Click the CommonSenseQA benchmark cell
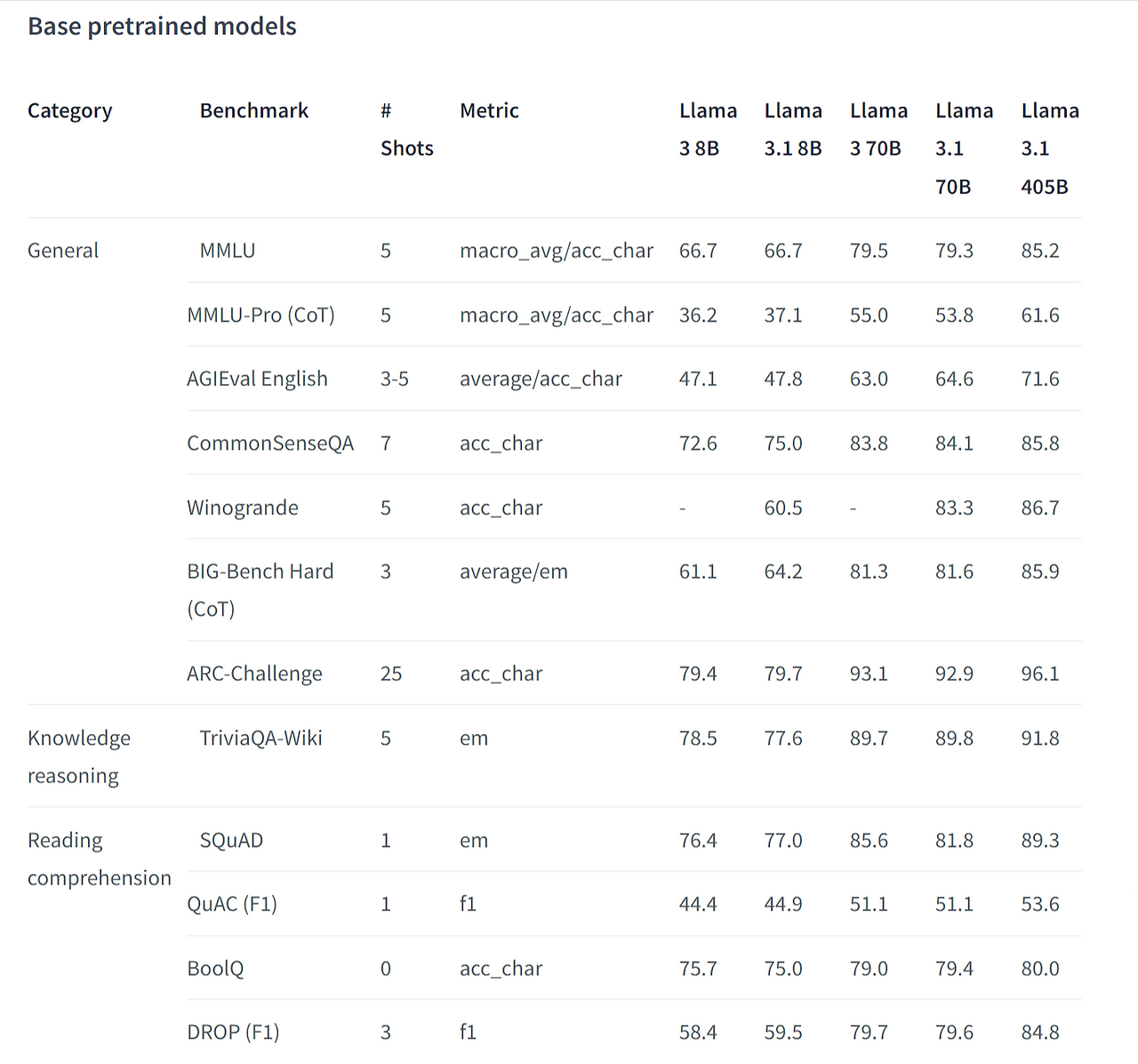Image resolution: width=1138 pixels, height=1064 pixels. [x=270, y=444]
